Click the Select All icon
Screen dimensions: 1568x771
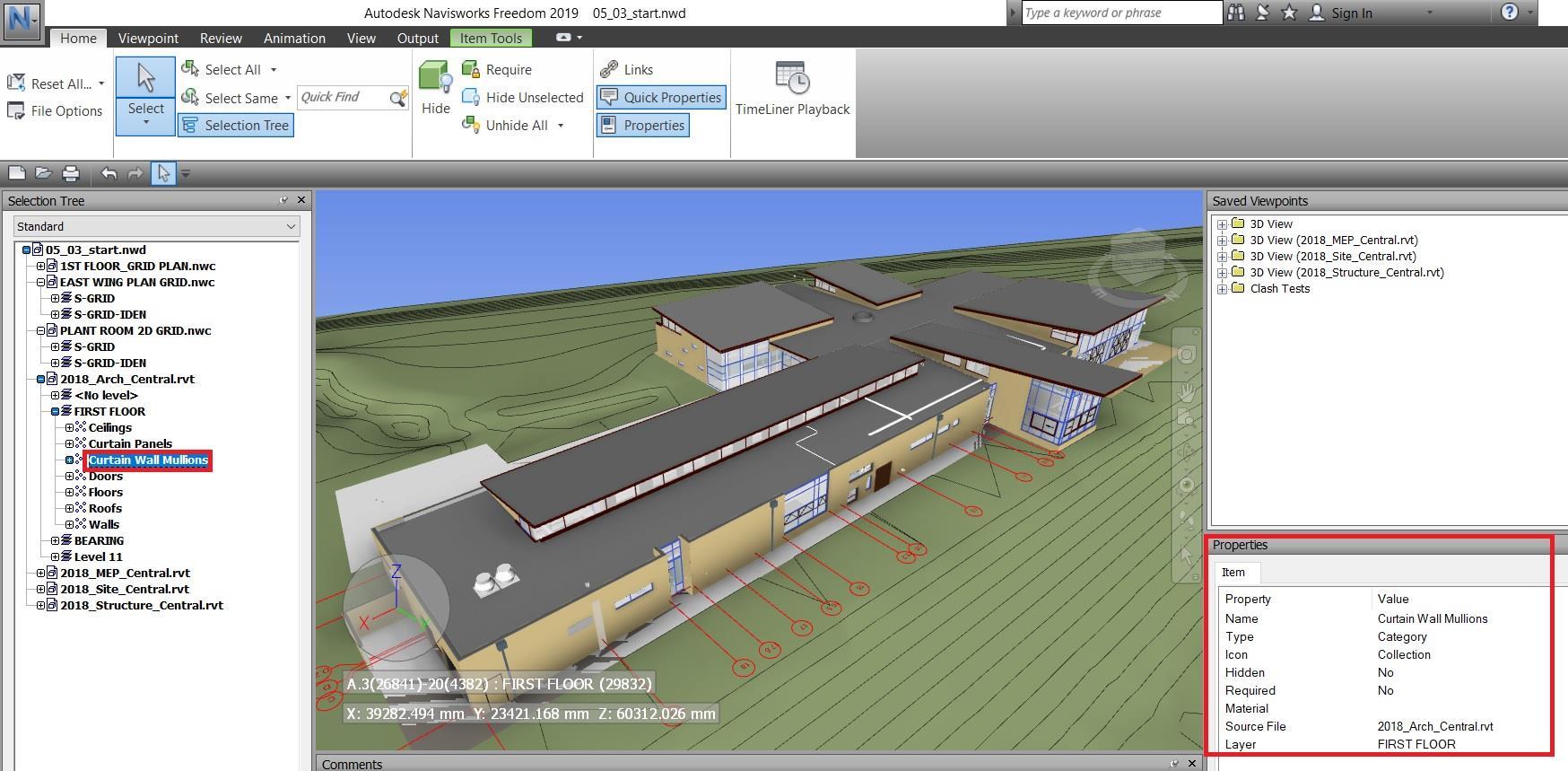click(x=190, y=69)
